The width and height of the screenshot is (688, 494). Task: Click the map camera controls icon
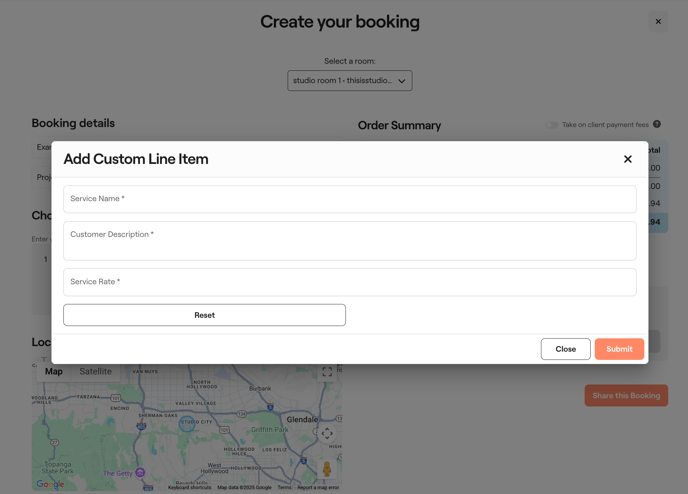327,434
